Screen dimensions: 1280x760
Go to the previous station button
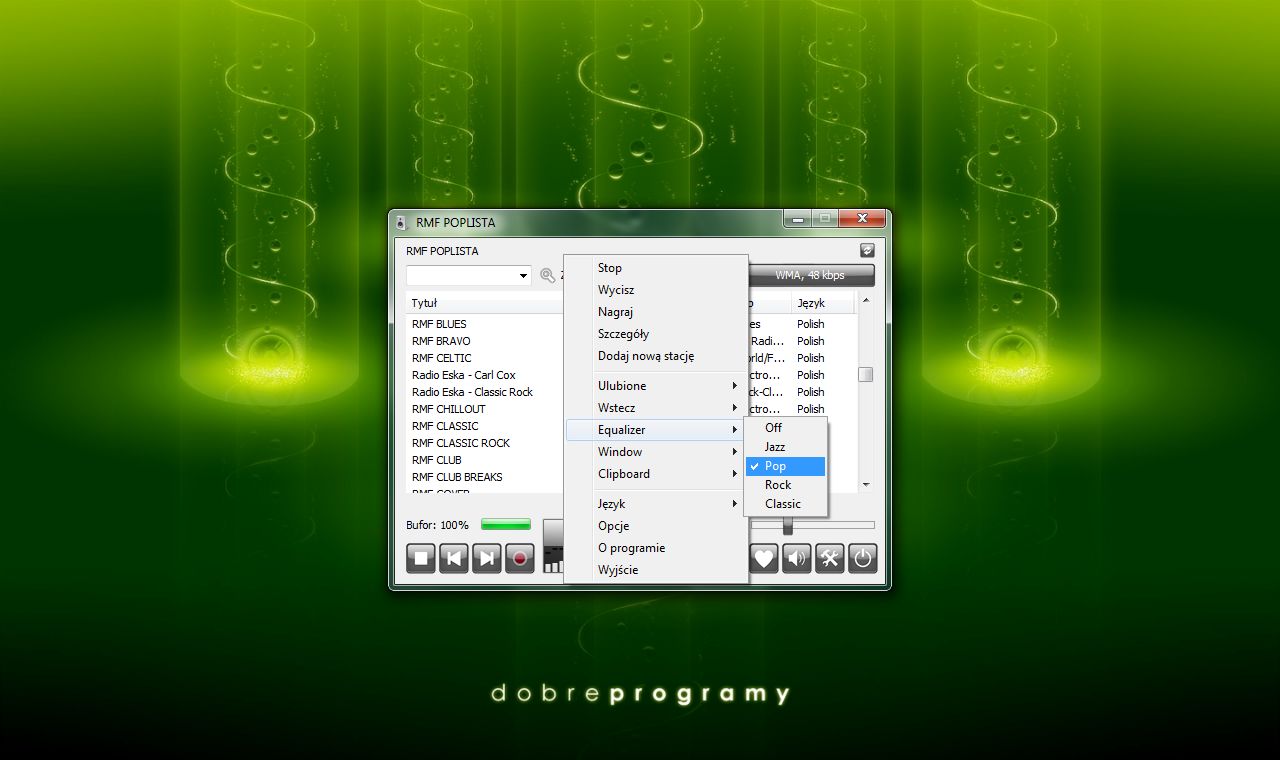[454, 558]
